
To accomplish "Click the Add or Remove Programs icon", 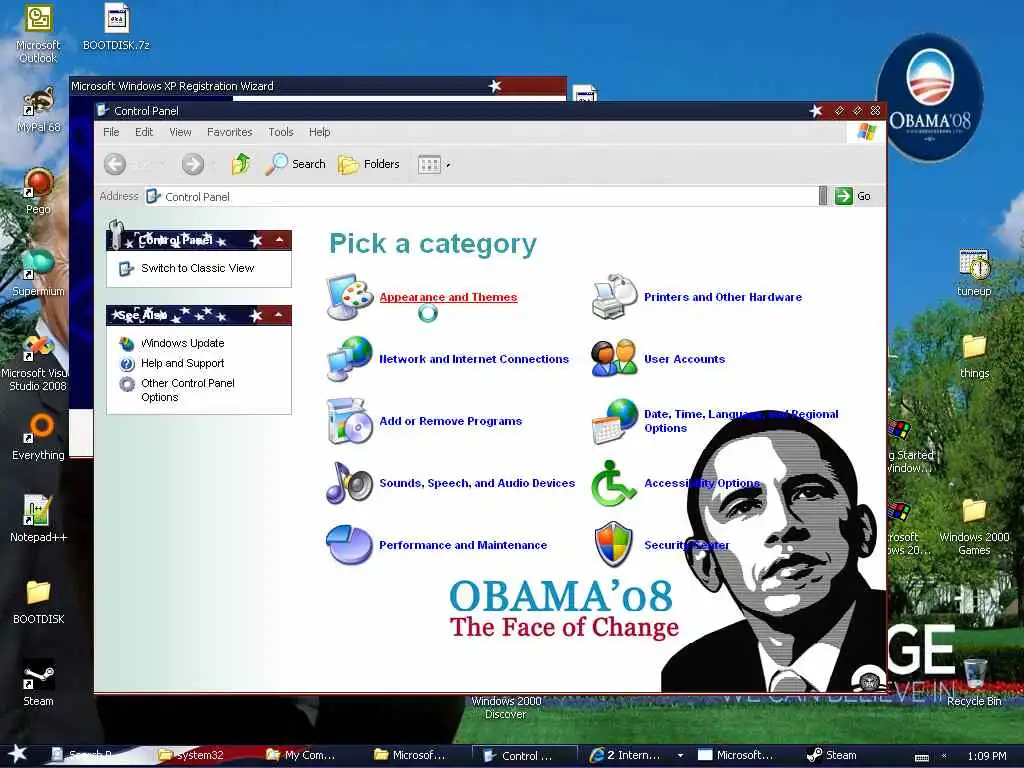I will tap(350, 421).
